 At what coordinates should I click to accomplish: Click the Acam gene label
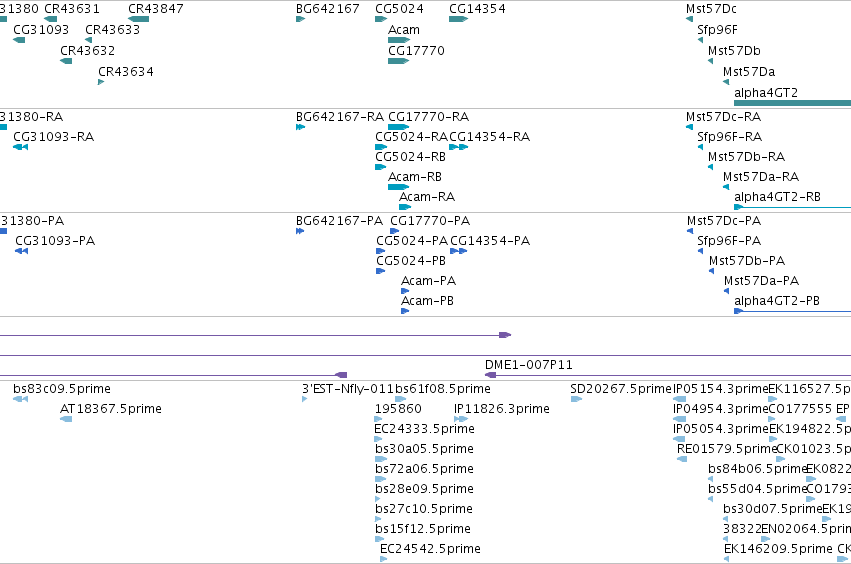(x=404, y=30)
